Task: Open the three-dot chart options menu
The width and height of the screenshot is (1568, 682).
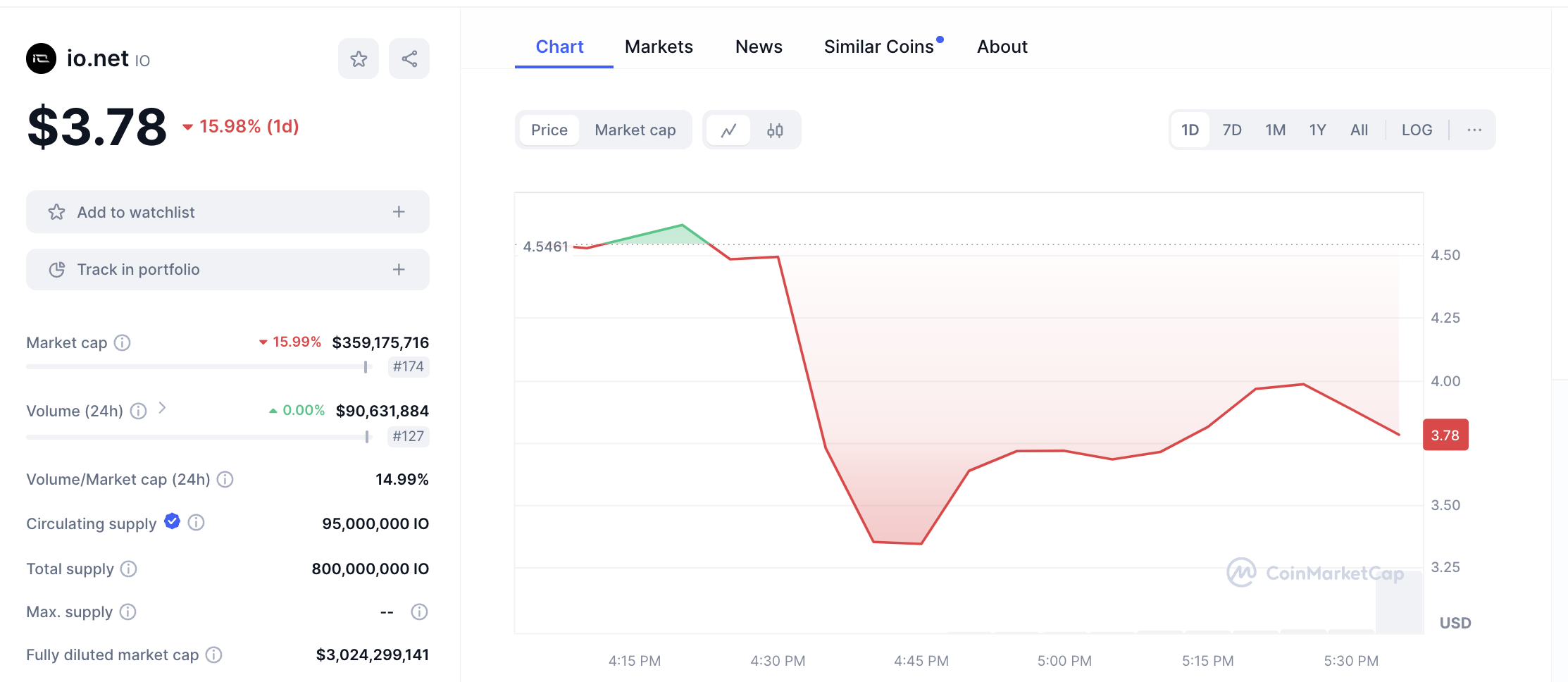Action: coord(1474,130)
